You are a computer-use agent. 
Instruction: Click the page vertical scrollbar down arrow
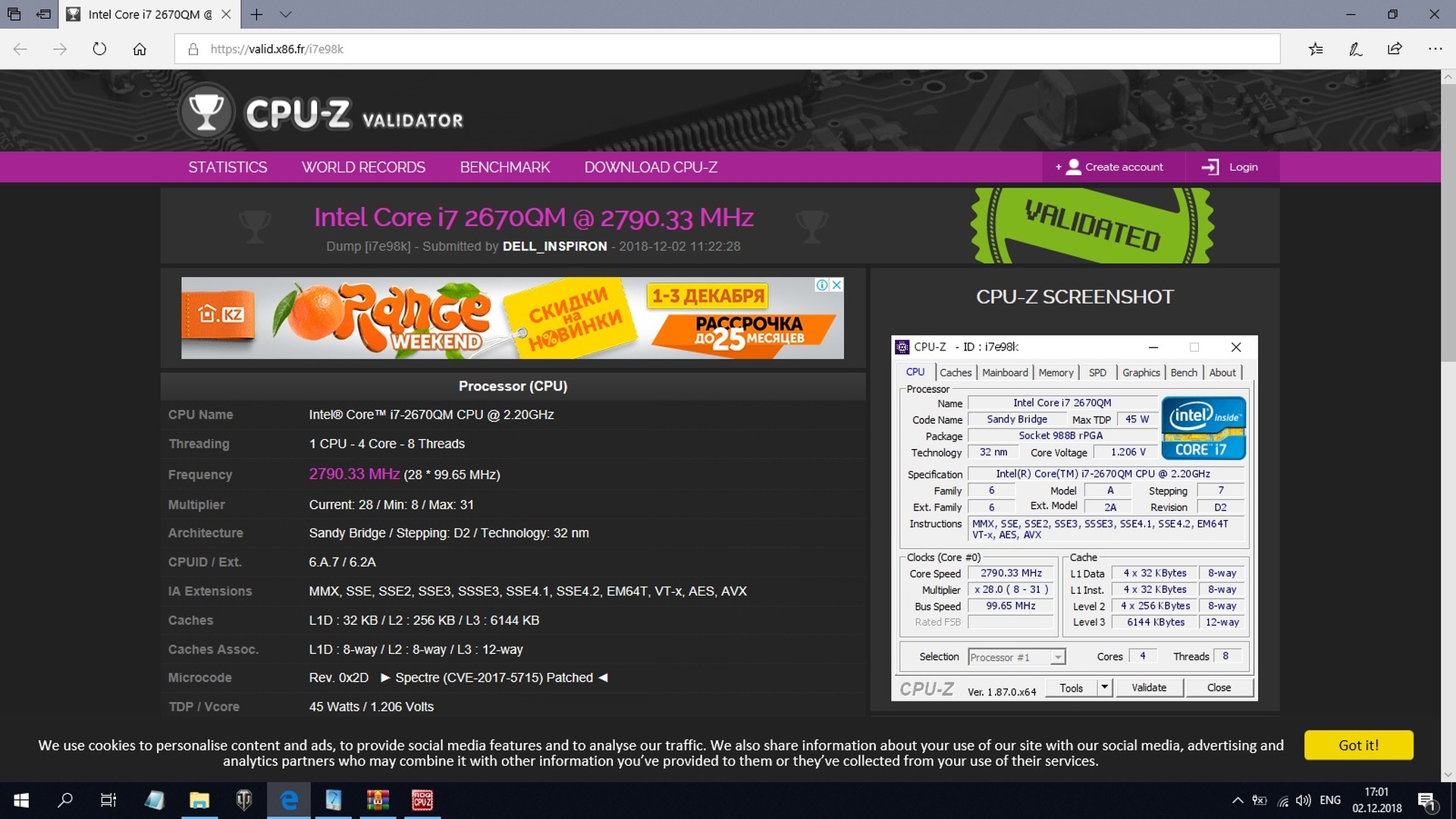[x=1448, y=775]
